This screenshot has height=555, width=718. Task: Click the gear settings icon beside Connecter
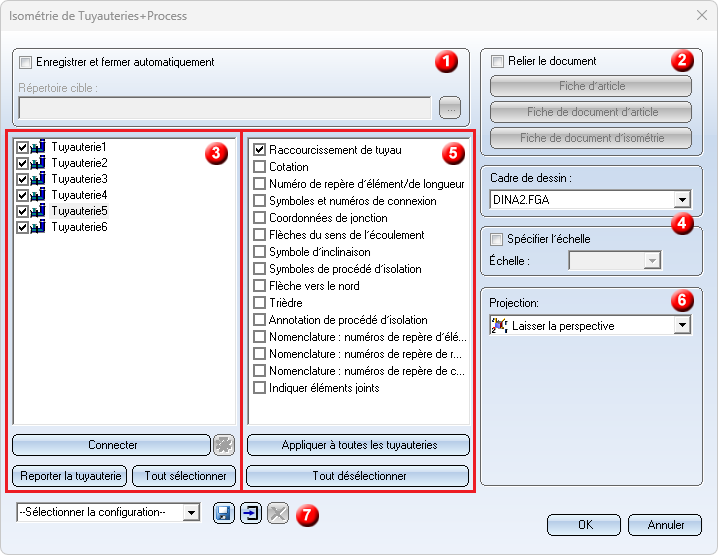[224, 445]
